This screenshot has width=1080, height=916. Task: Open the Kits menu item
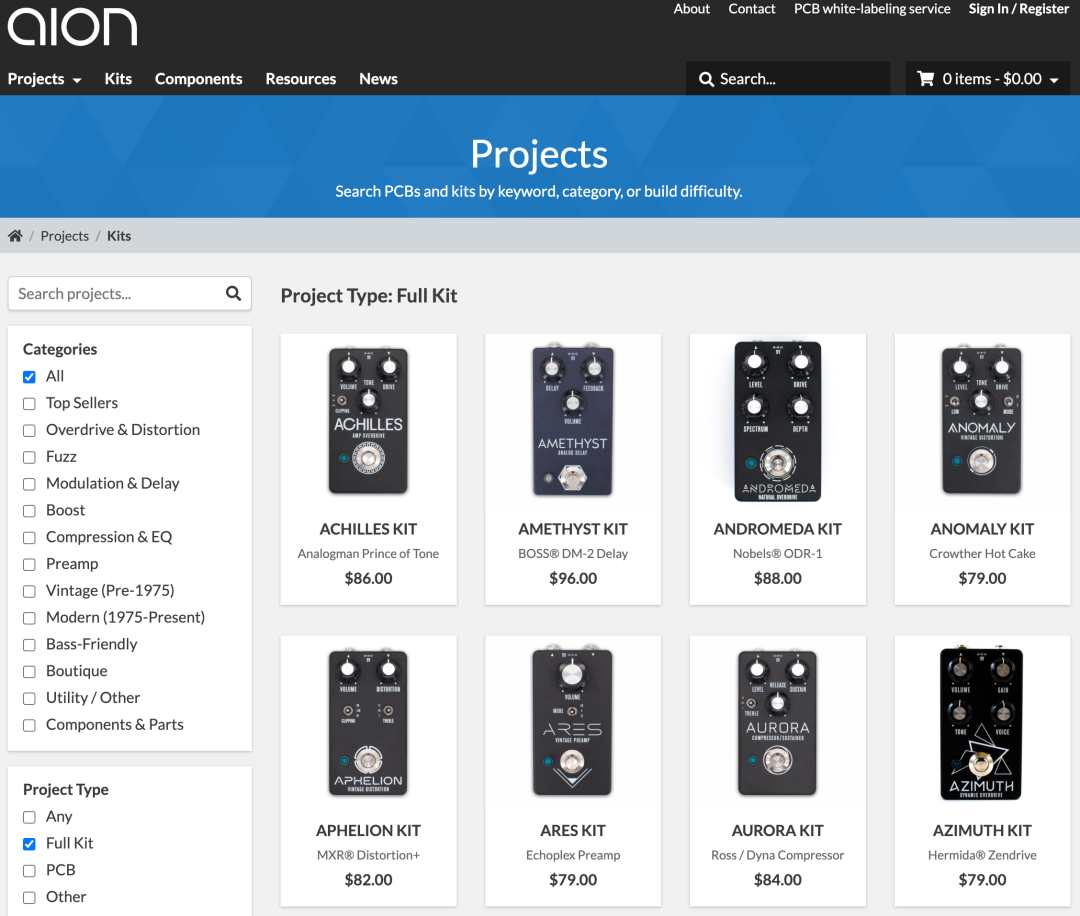(x=118, y=79)
